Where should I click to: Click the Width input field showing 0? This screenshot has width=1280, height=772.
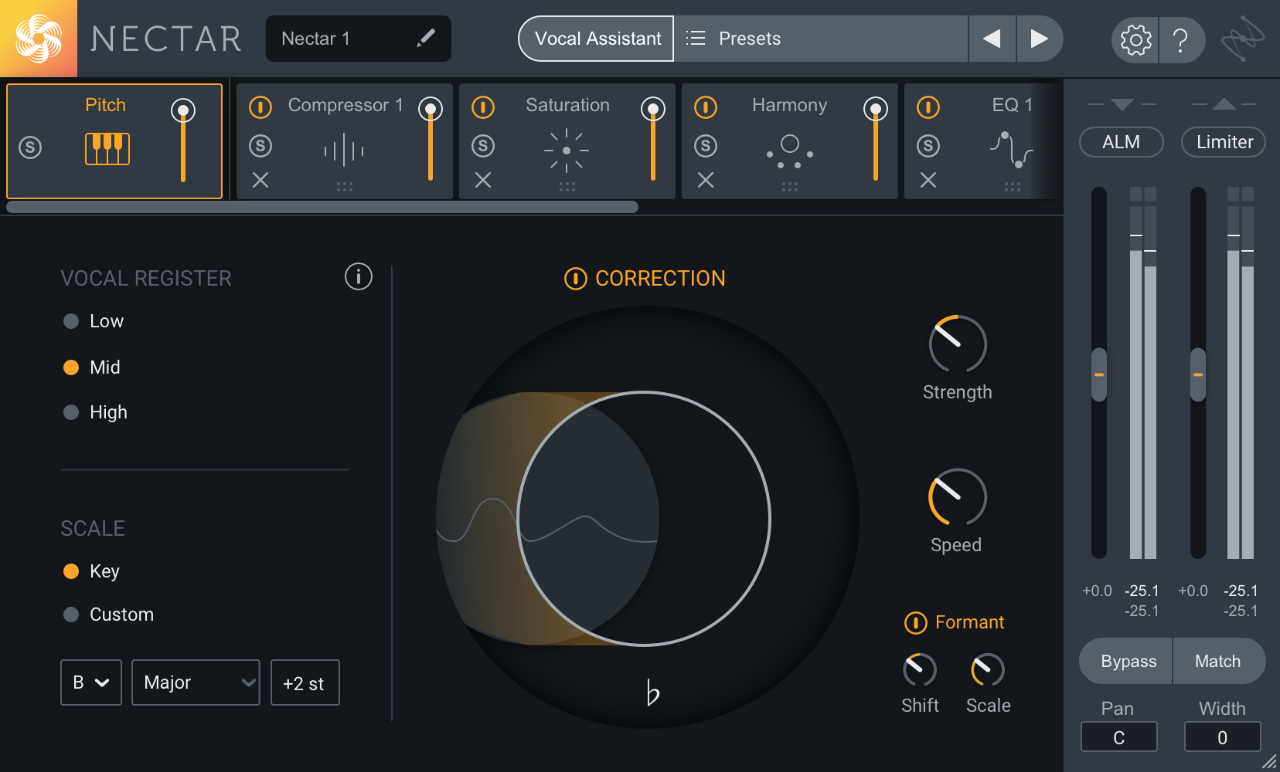(x=1222, y=737)
